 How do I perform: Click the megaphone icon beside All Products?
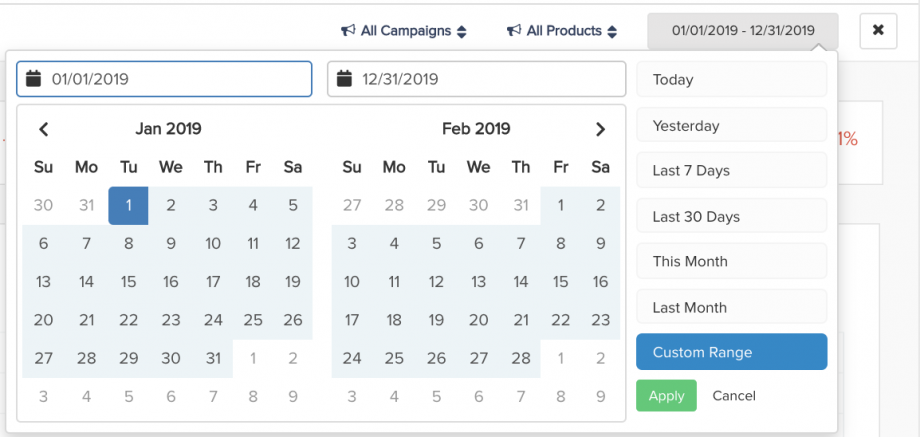(x=514, y=31)
